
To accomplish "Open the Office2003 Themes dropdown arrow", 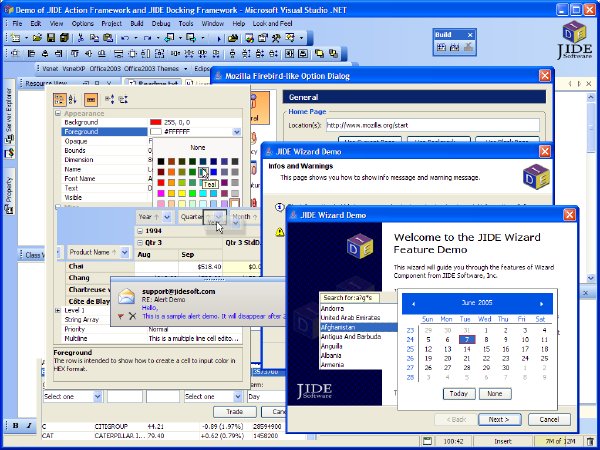I will (x=186, y=69).
